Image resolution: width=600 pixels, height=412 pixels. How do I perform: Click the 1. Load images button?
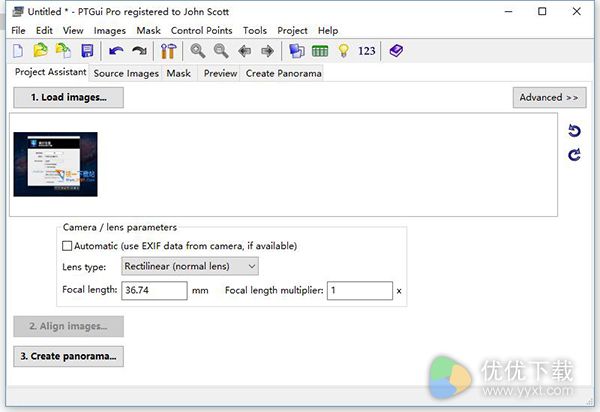(x=68, y=98)
